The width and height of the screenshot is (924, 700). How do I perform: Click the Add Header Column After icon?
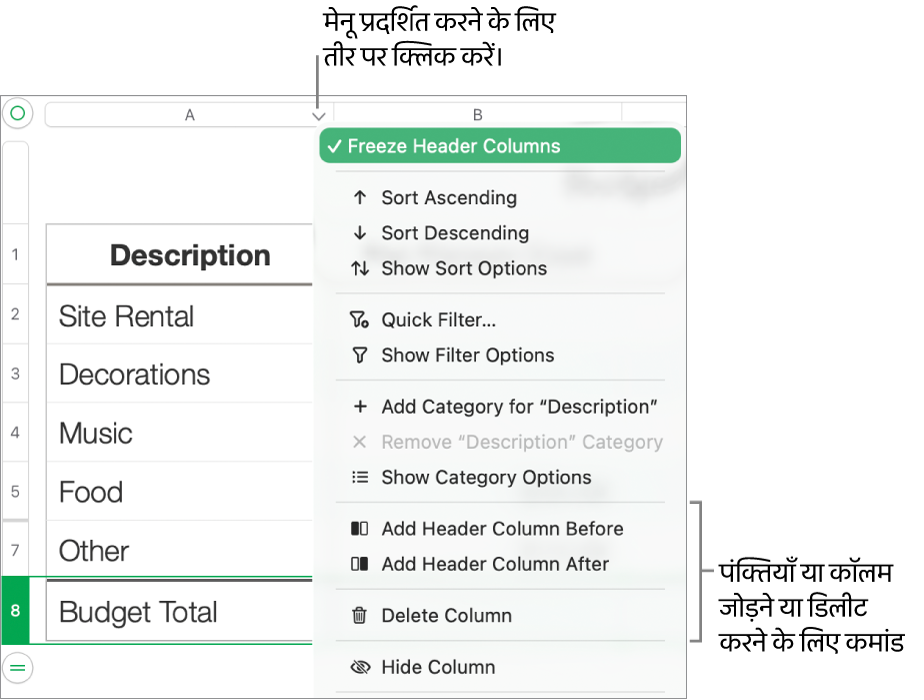pos(360,564)
